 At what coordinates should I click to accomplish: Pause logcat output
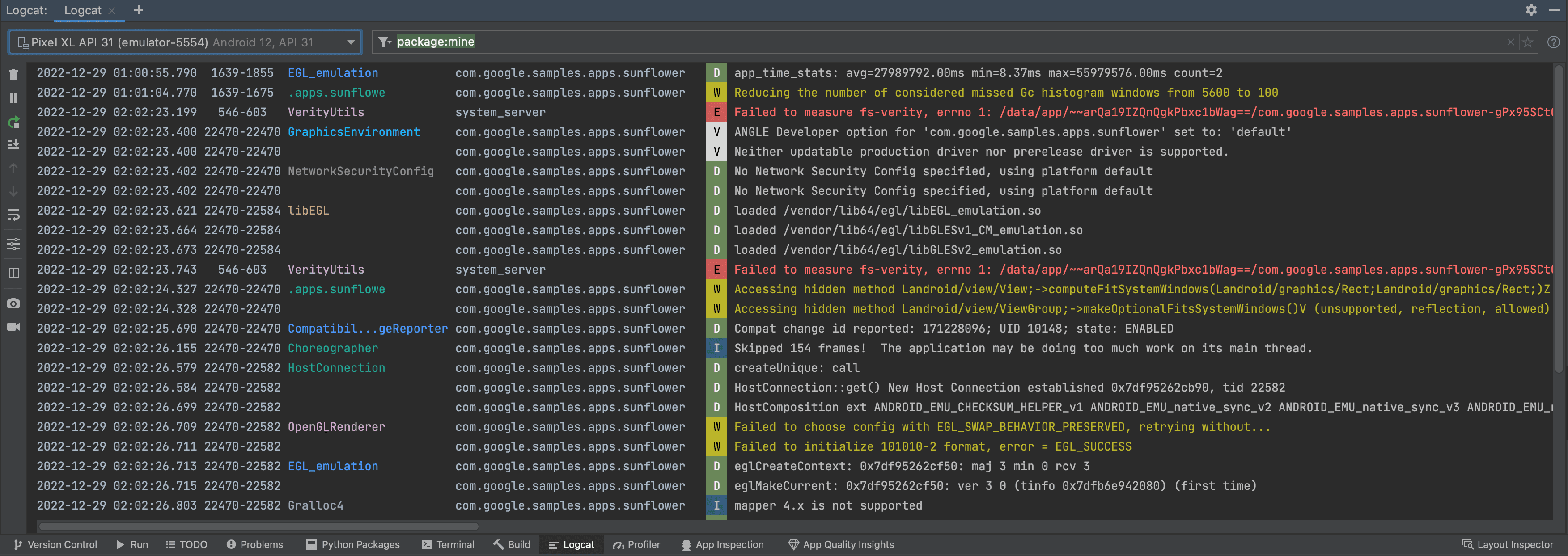click(13, 98)
